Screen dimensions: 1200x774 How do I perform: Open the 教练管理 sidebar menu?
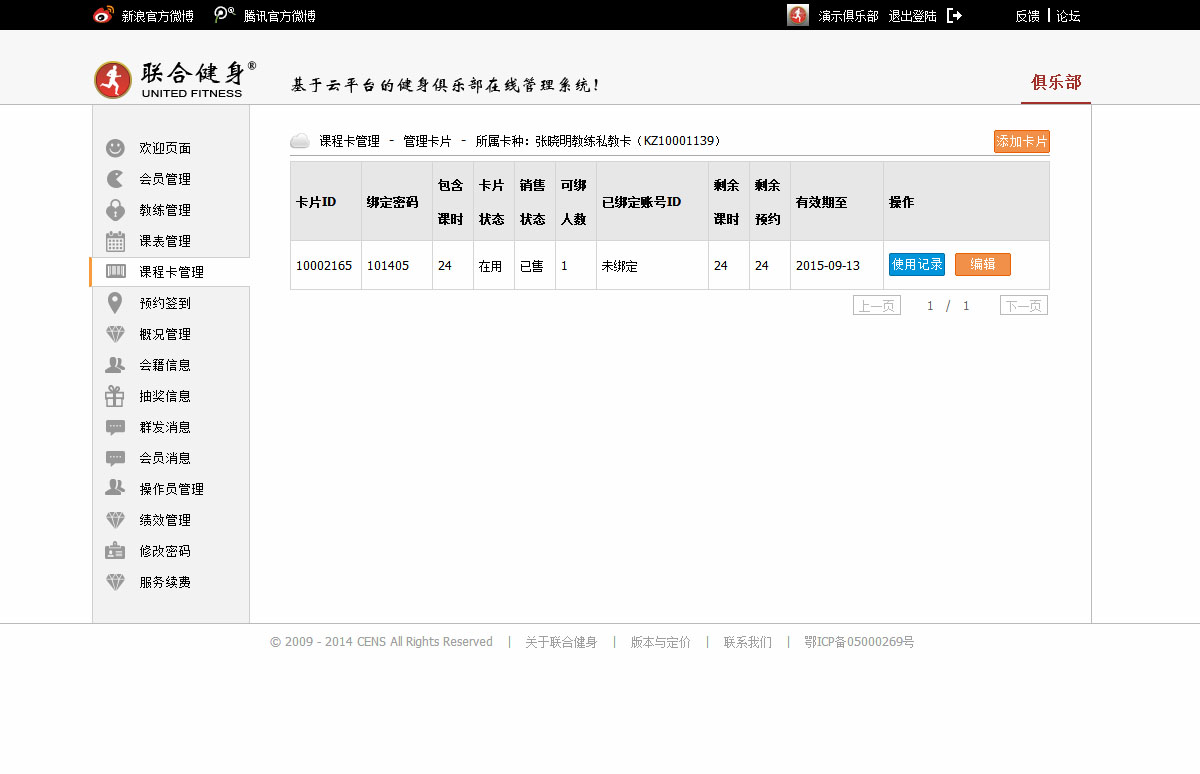[165, 210]
